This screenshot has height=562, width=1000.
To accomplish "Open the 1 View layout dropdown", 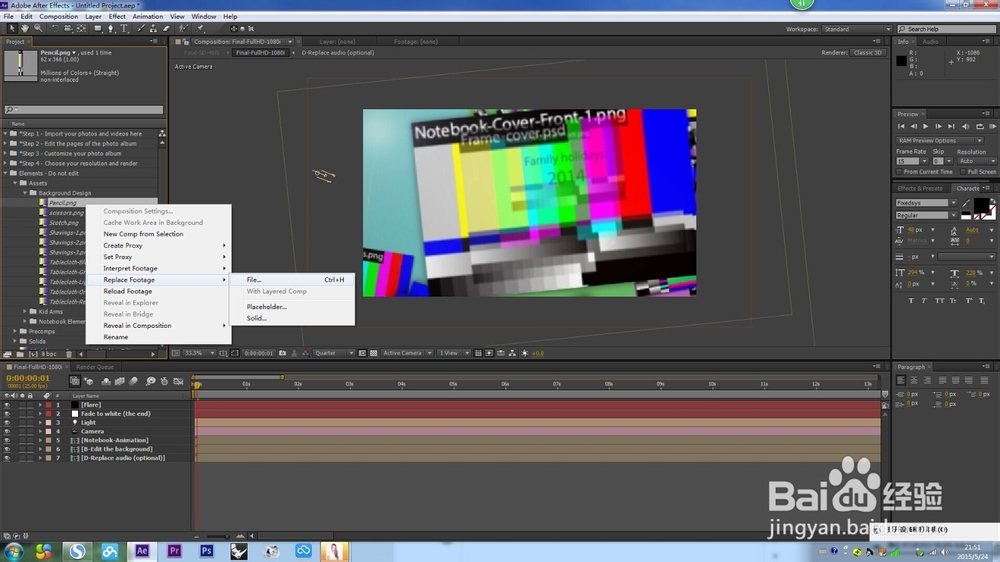I will coord(453,353).
